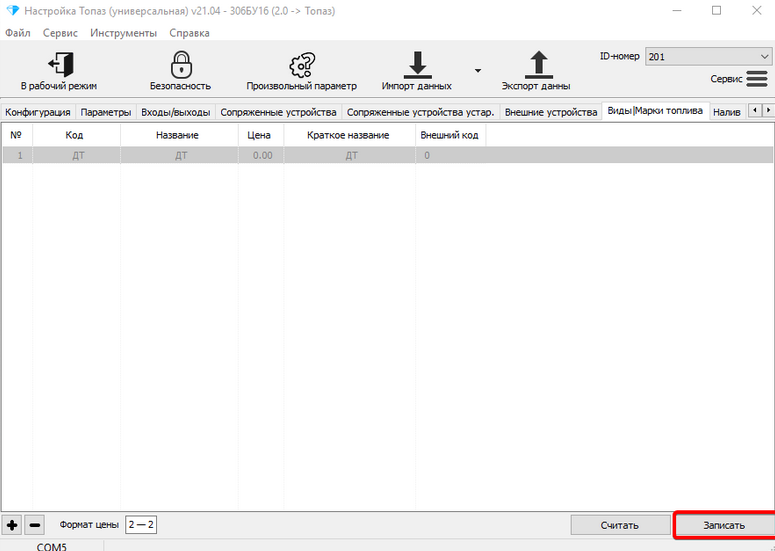Switch to the Параметры tab
Viewport: 775px width, 551px height.
click(106, 112)
